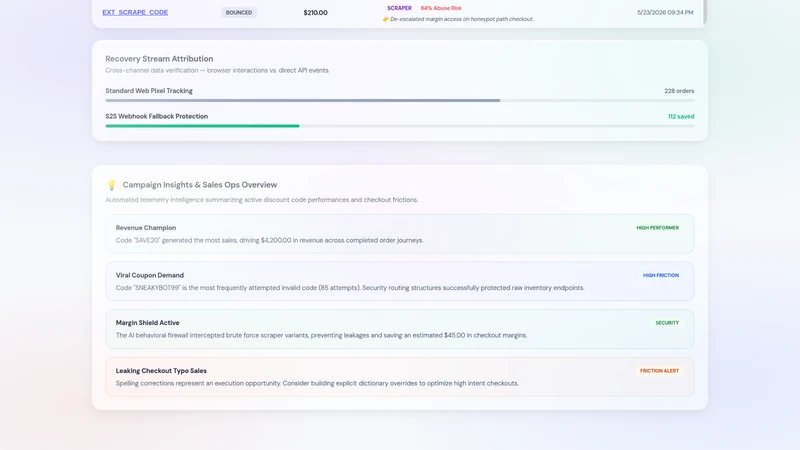Viewport: 800px width, 450px height.
Task: Click the table scrollbar at top right
Action: point(705,12)
